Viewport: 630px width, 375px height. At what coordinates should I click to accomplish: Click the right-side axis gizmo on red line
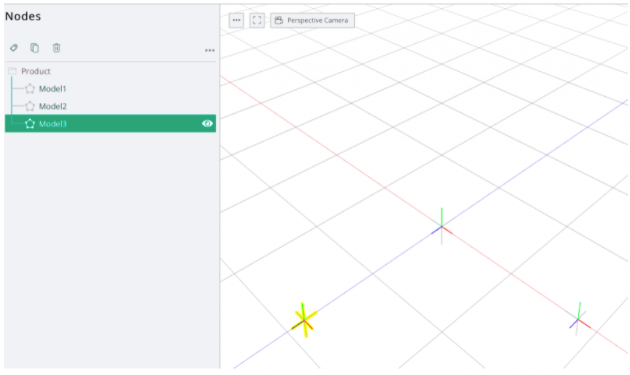[x=579, y=319]
